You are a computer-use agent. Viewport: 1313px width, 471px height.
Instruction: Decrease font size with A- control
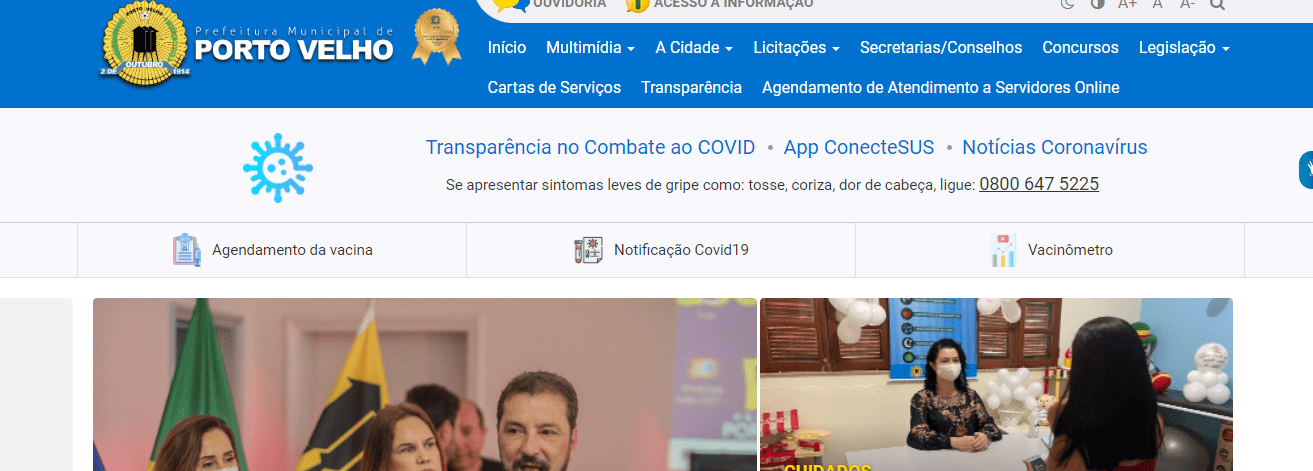[x=1187, y=4]
